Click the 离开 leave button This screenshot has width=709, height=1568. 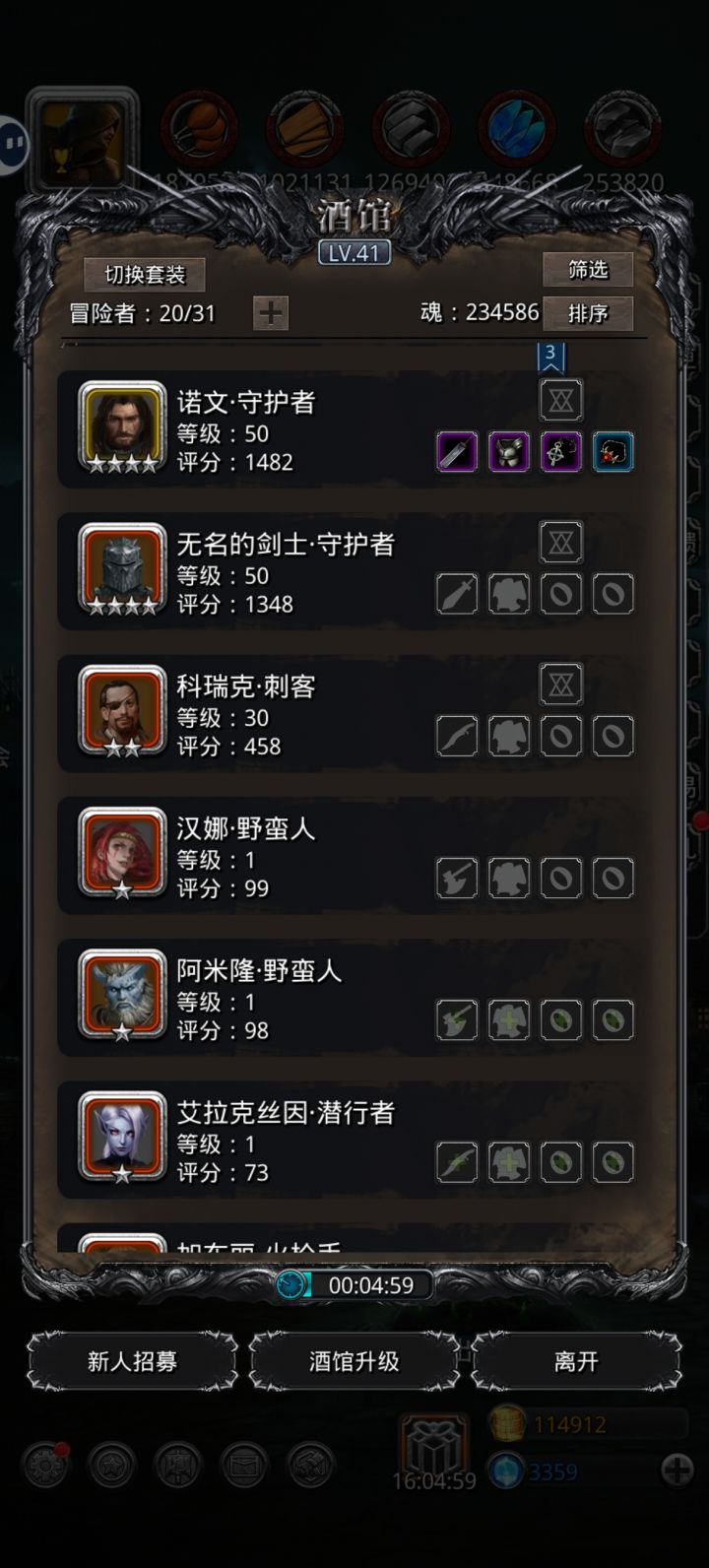point(576,1361)
